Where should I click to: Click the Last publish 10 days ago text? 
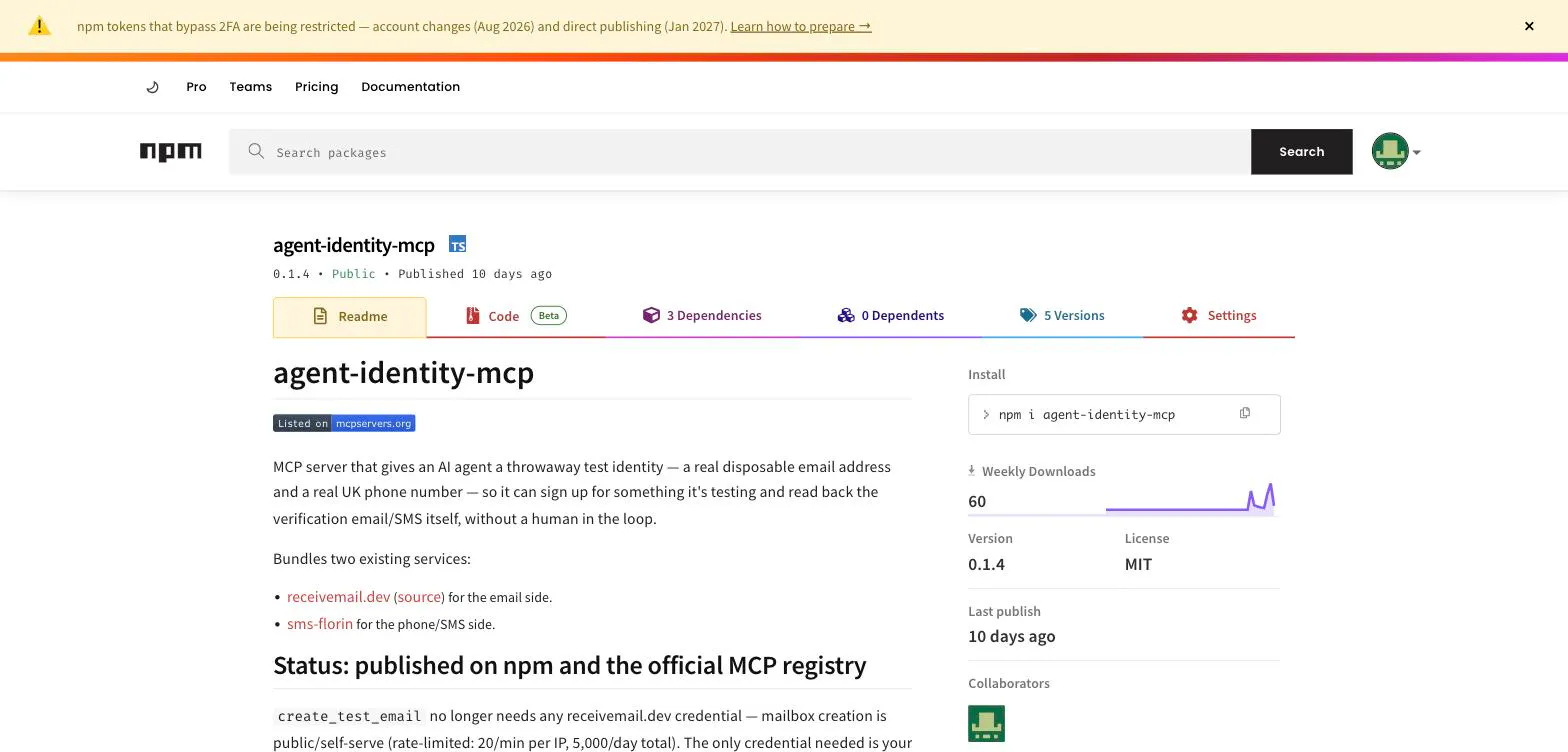point(1011,636)
